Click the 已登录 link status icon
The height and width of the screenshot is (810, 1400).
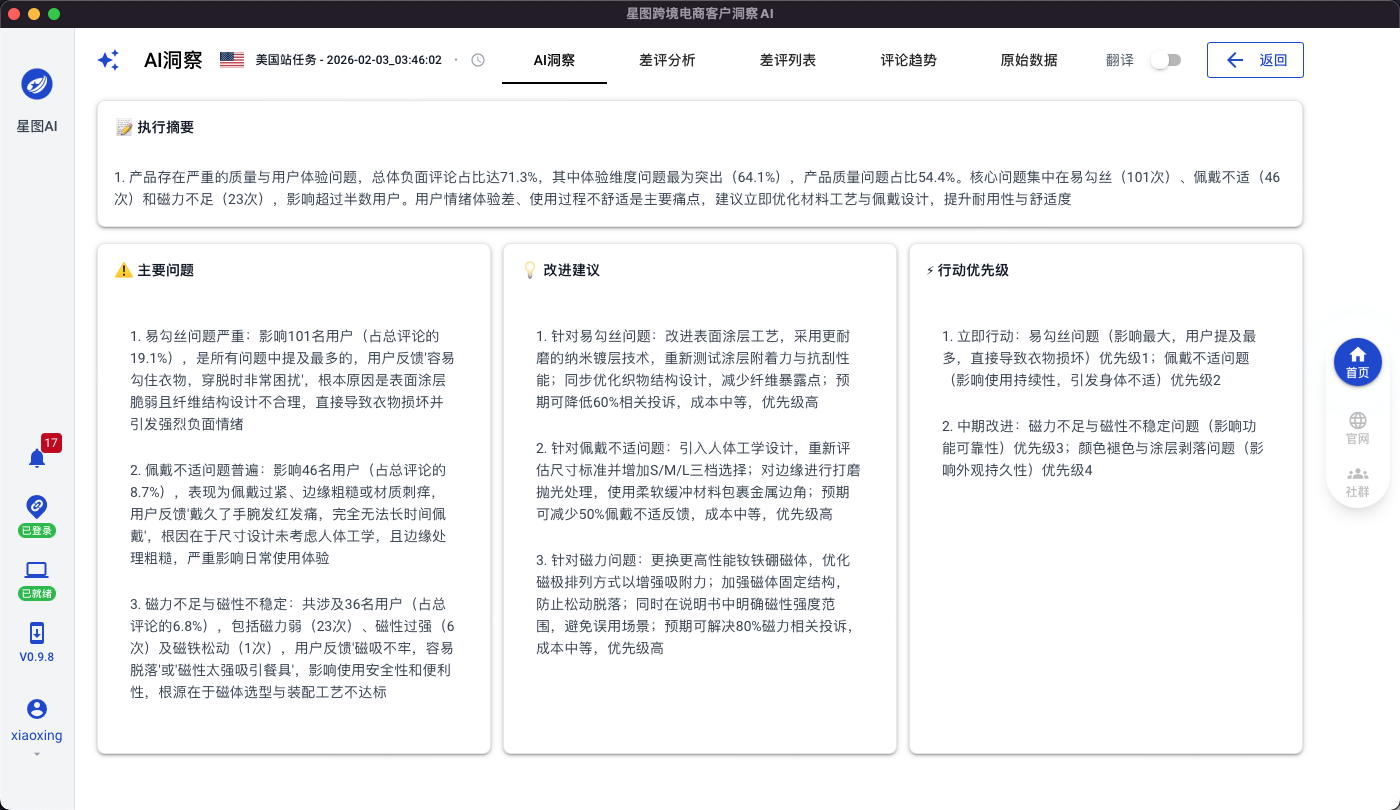click(37, 506)
